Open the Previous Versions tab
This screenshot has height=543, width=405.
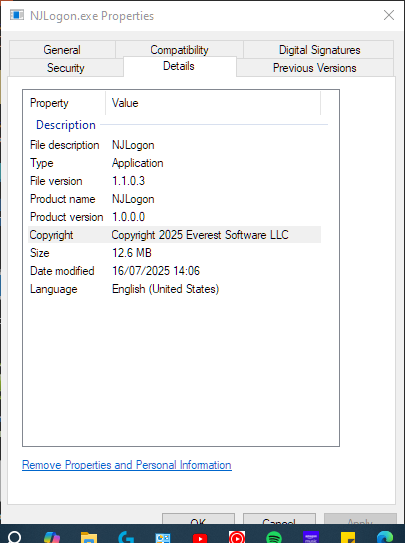click(x=315, y=68)
